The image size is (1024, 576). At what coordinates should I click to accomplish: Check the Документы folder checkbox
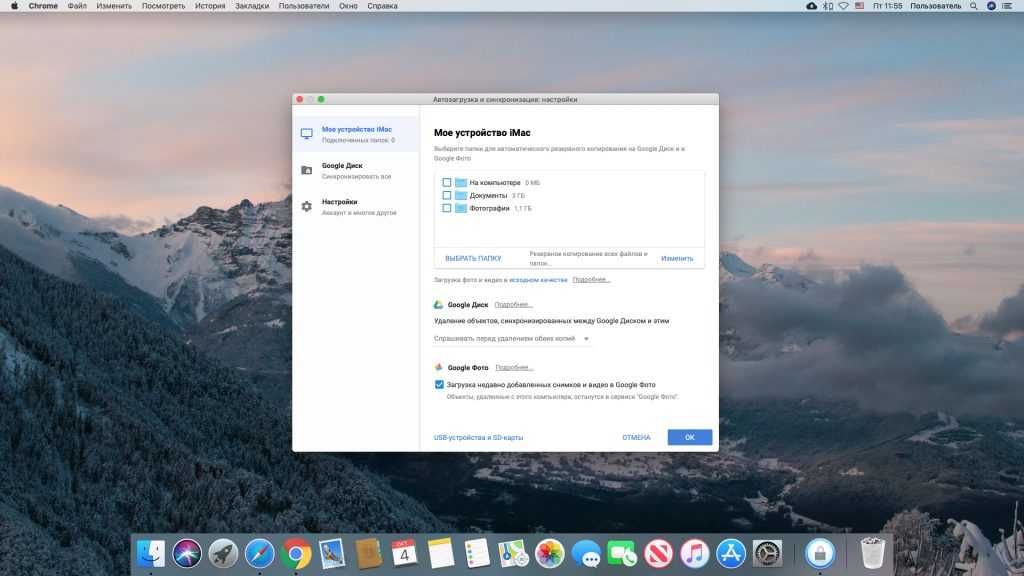447,196
